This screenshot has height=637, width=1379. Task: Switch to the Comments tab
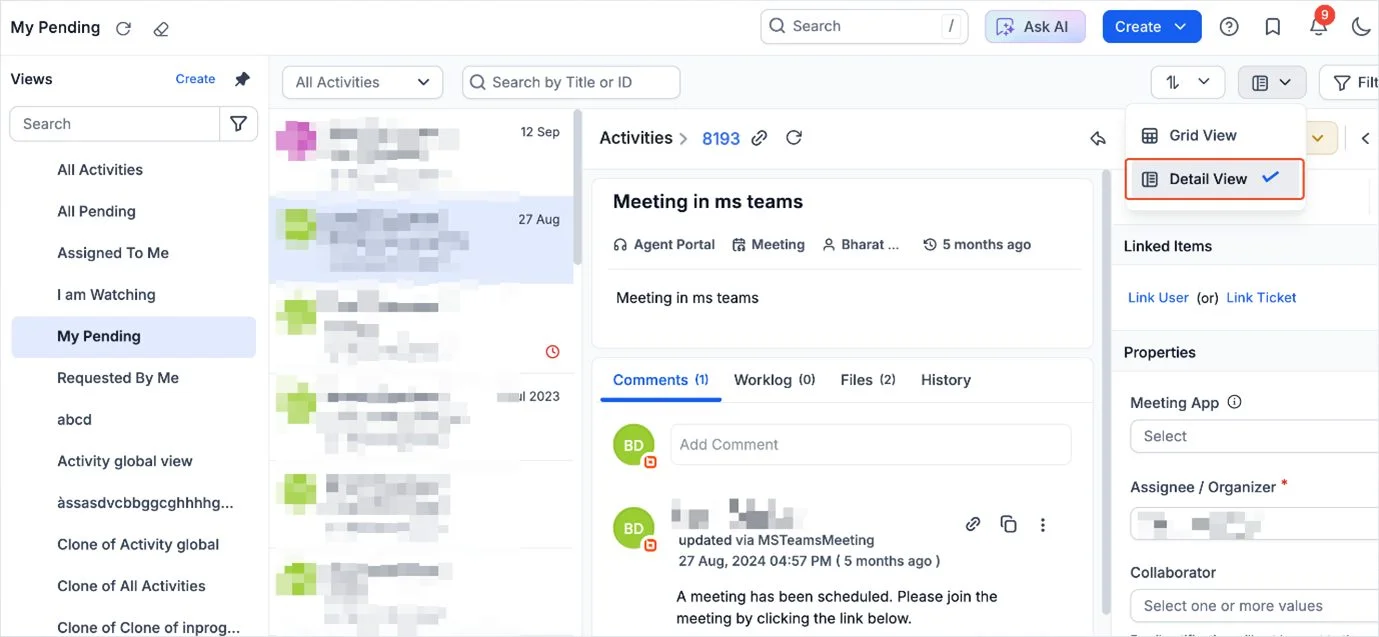tap(660, 380)
